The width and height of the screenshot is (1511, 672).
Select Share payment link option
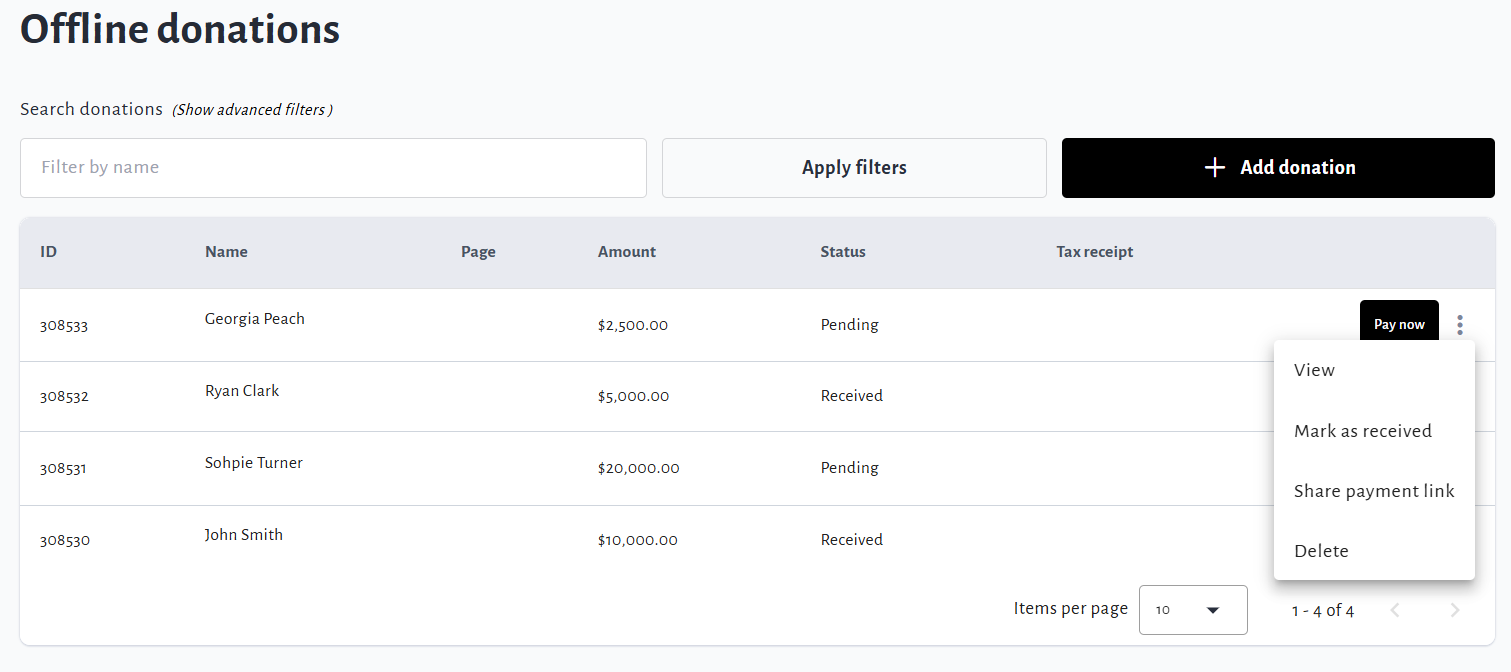[x=1373, y=491]
